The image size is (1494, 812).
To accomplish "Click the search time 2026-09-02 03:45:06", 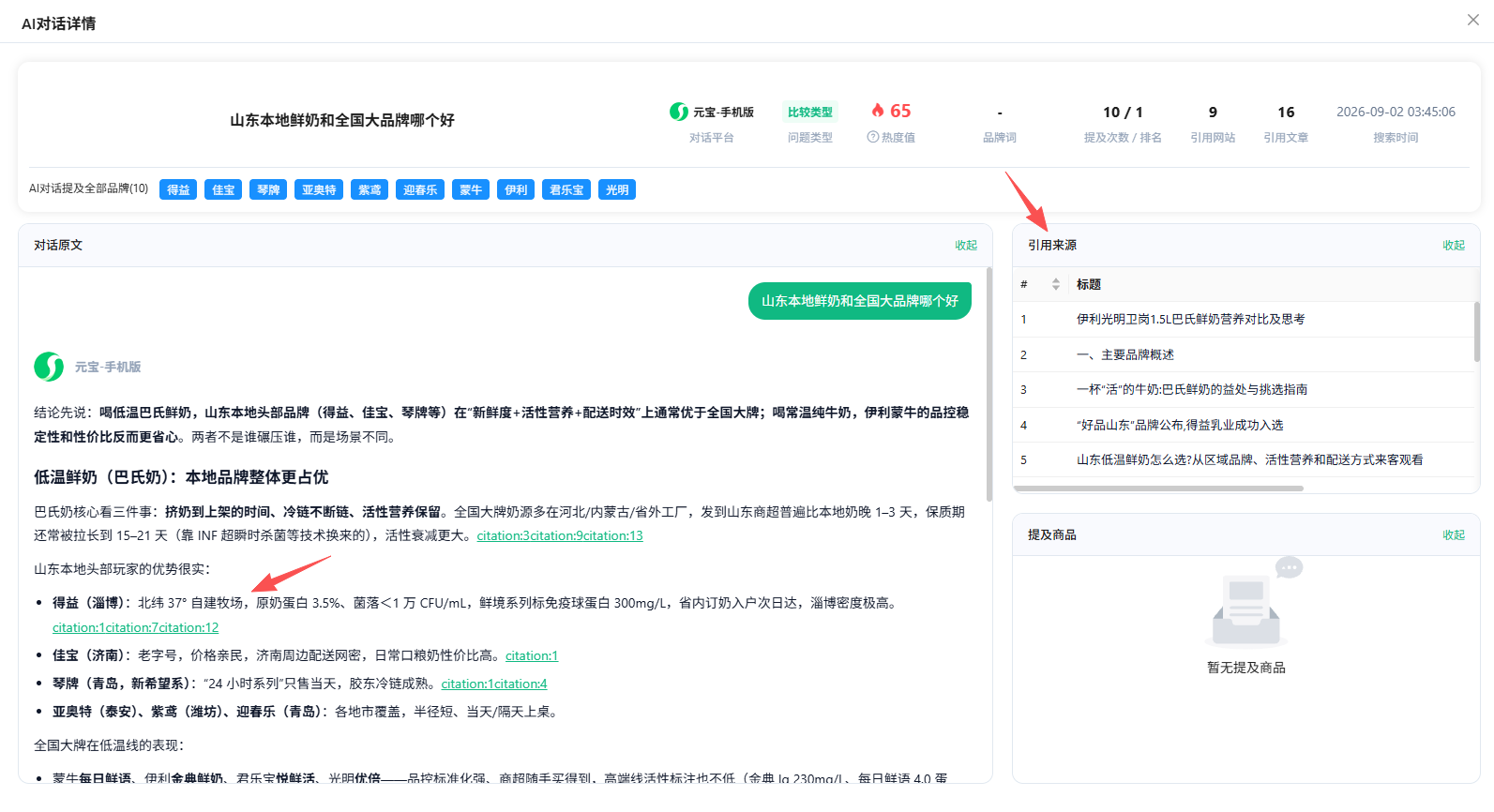I will pyautogui.click(x=1396, y=112).
